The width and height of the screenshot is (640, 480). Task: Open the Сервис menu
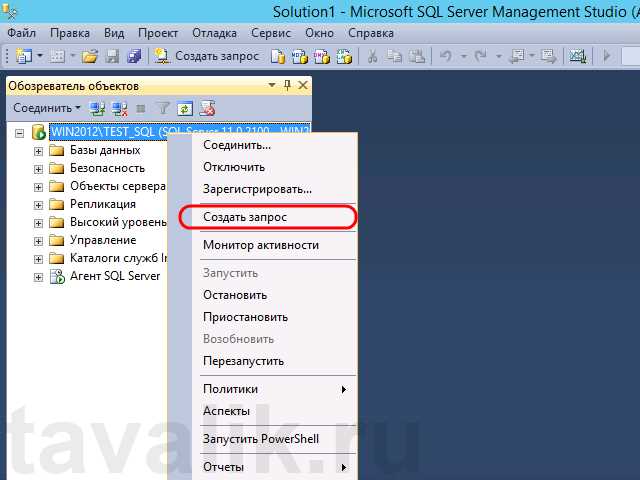pyautogui.click(x=271, y=33)
